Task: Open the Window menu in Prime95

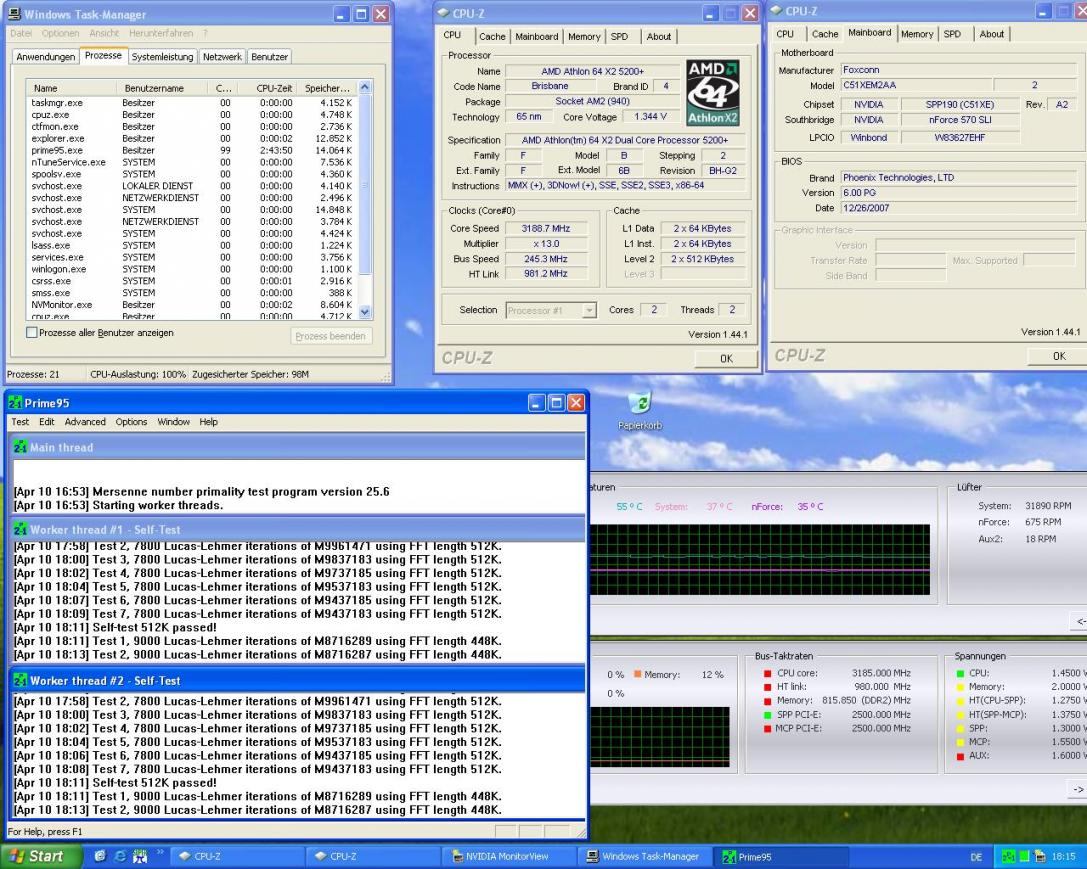Action: (x=173, y=421)
